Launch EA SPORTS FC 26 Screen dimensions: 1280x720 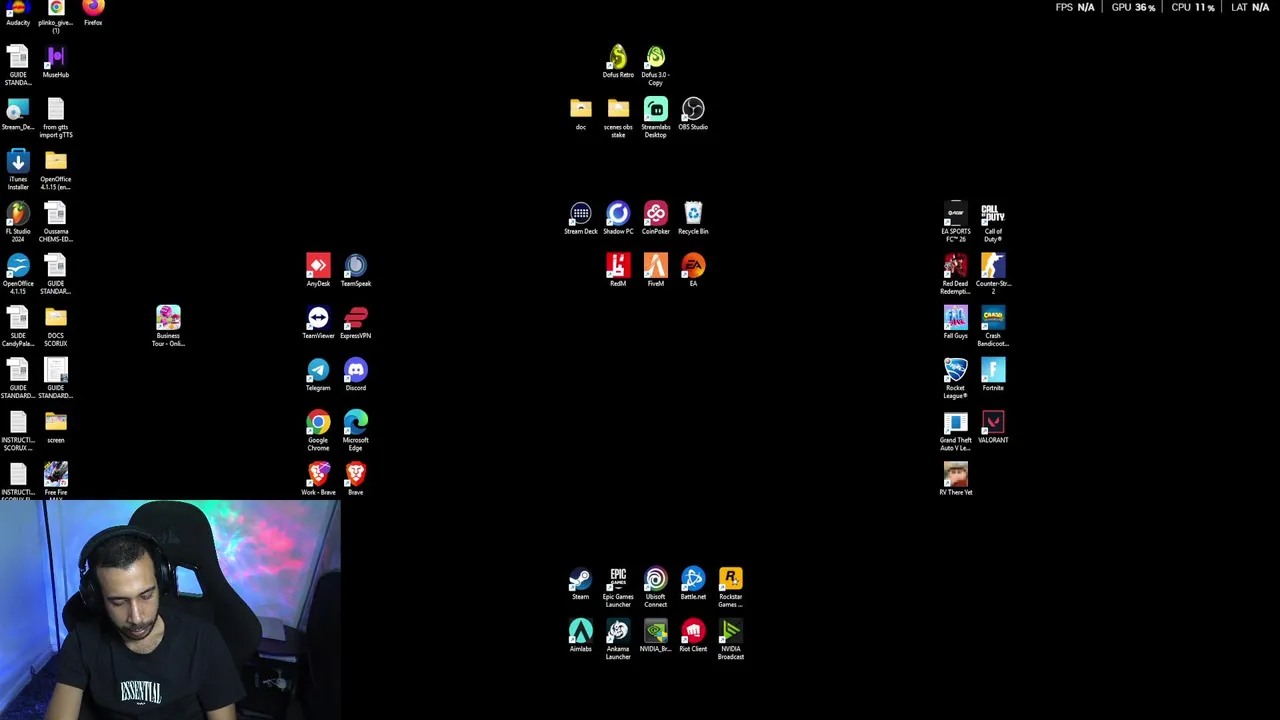(955, 222)
